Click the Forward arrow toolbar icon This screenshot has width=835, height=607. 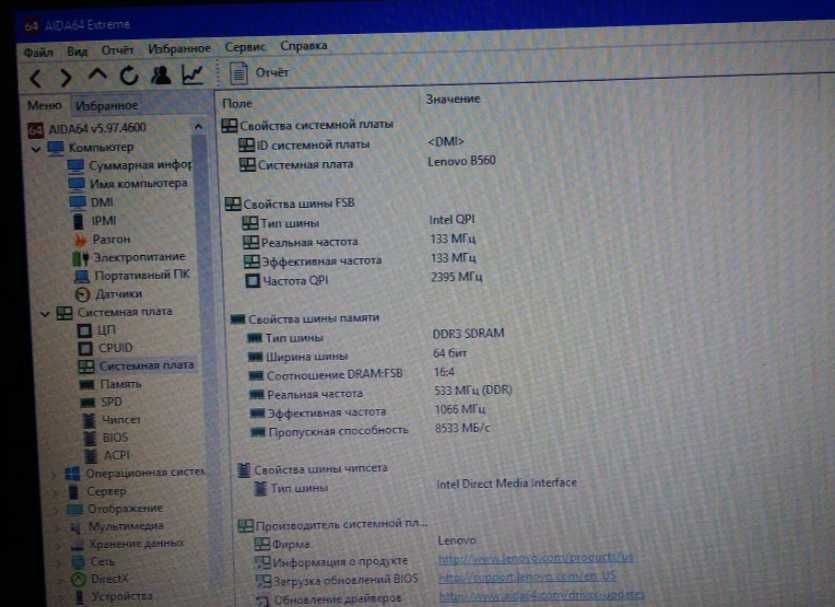click(66, 78)
